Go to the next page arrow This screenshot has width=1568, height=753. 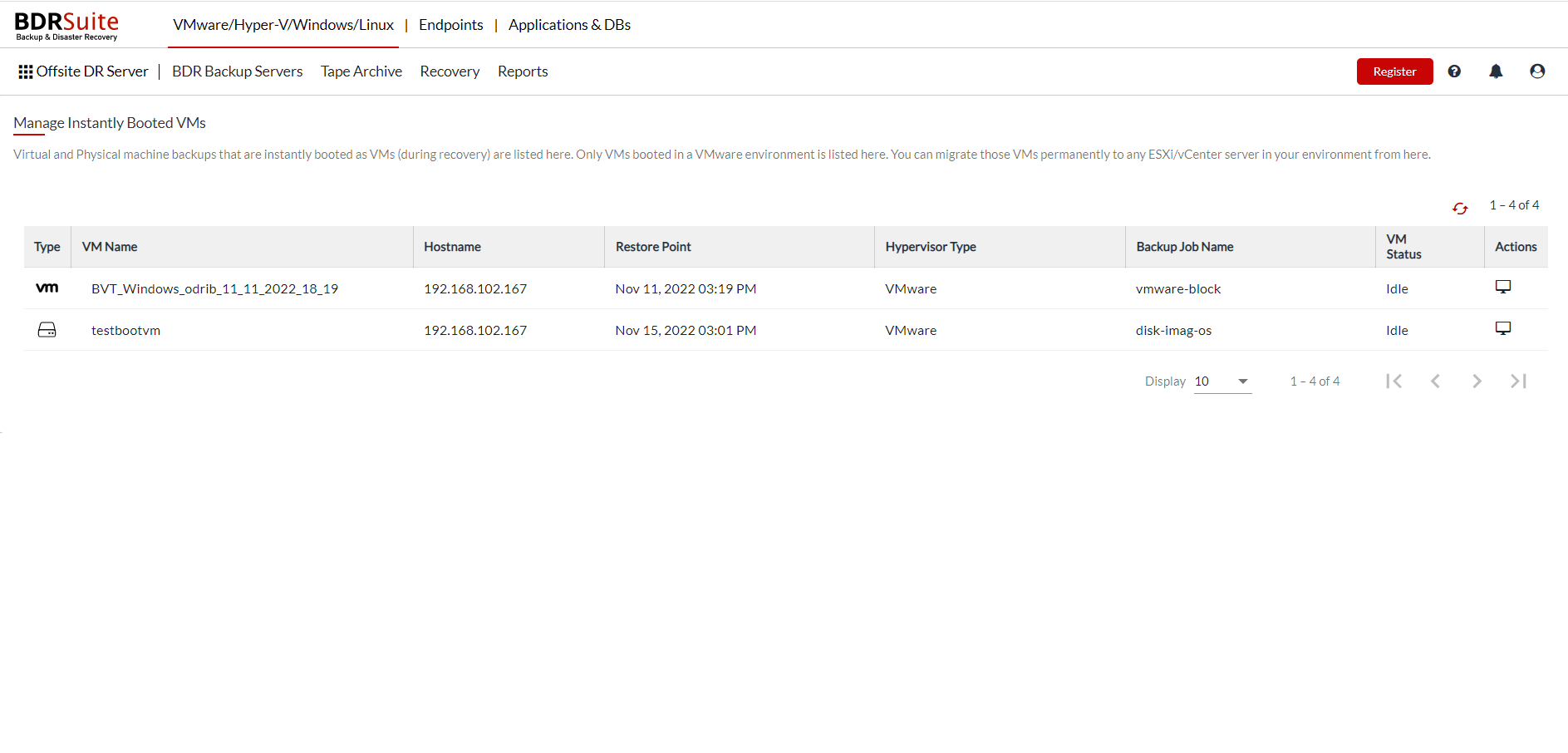(1477, 381)
